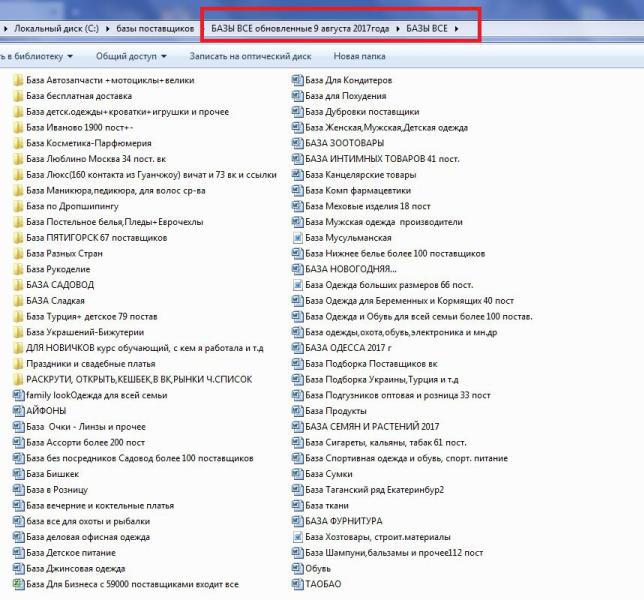
Task: Navigate to 'базы поставщиков' breadcrumb segment
Action: tap(153, 28)
